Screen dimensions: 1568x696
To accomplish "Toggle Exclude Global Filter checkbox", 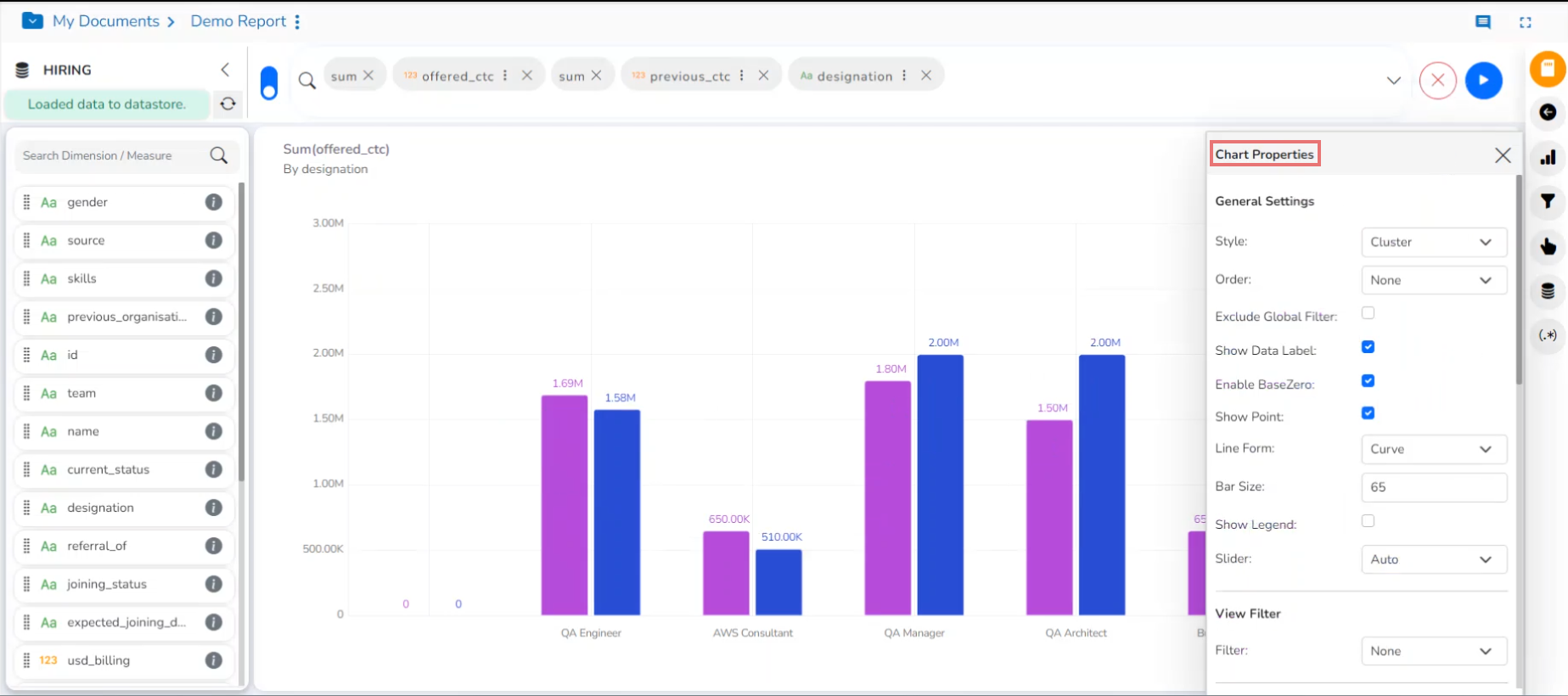I will [1368, 313].
